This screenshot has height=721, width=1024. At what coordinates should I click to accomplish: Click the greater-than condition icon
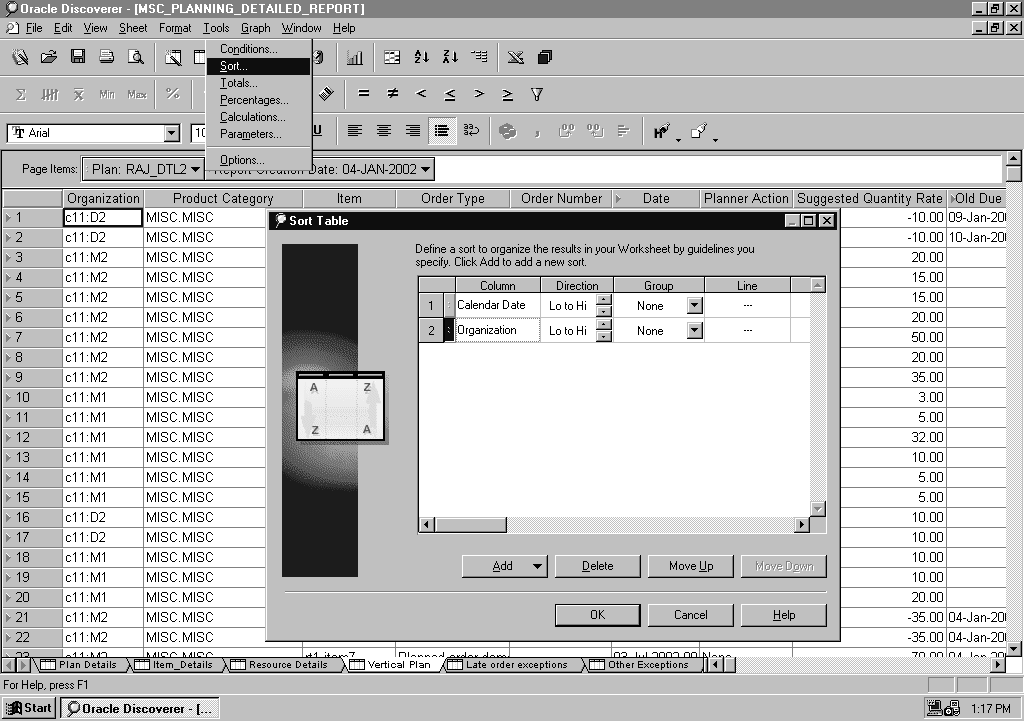coord(479,94)
